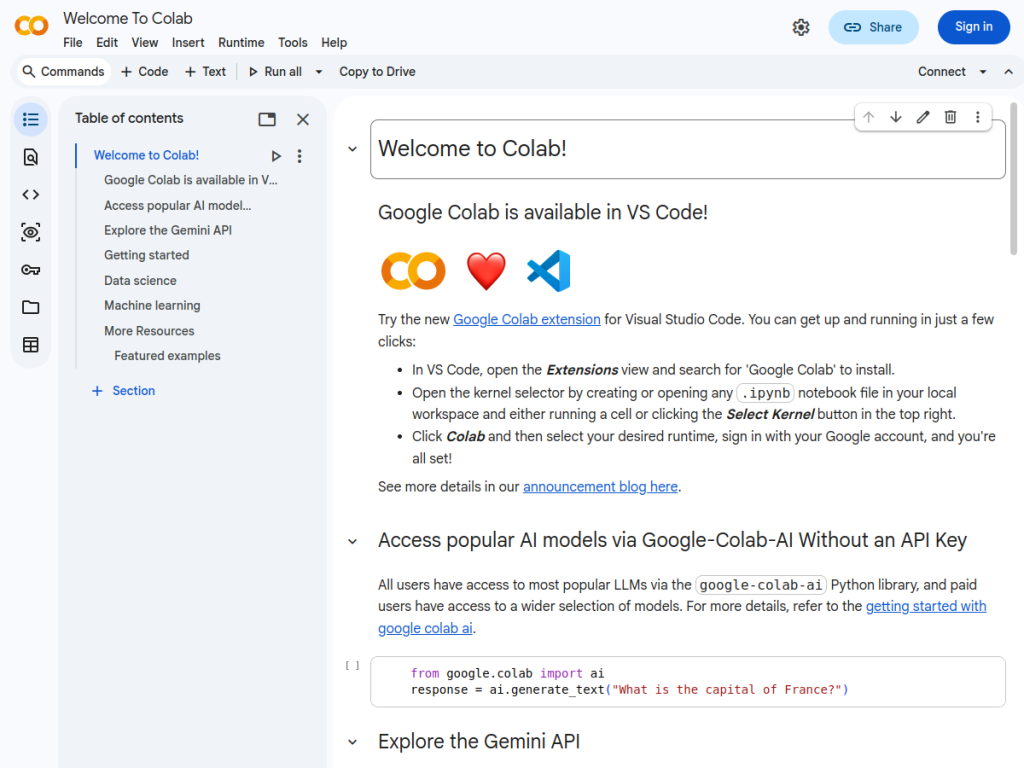Open Code snippets sidebar icon
Screen dimensions: 1024x768
coord(31,195)
